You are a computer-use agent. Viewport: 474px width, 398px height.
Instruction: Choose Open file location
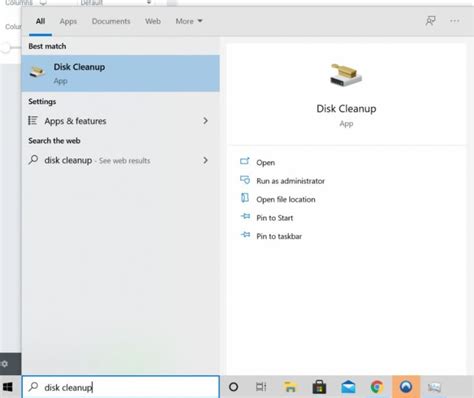[286, 199]
